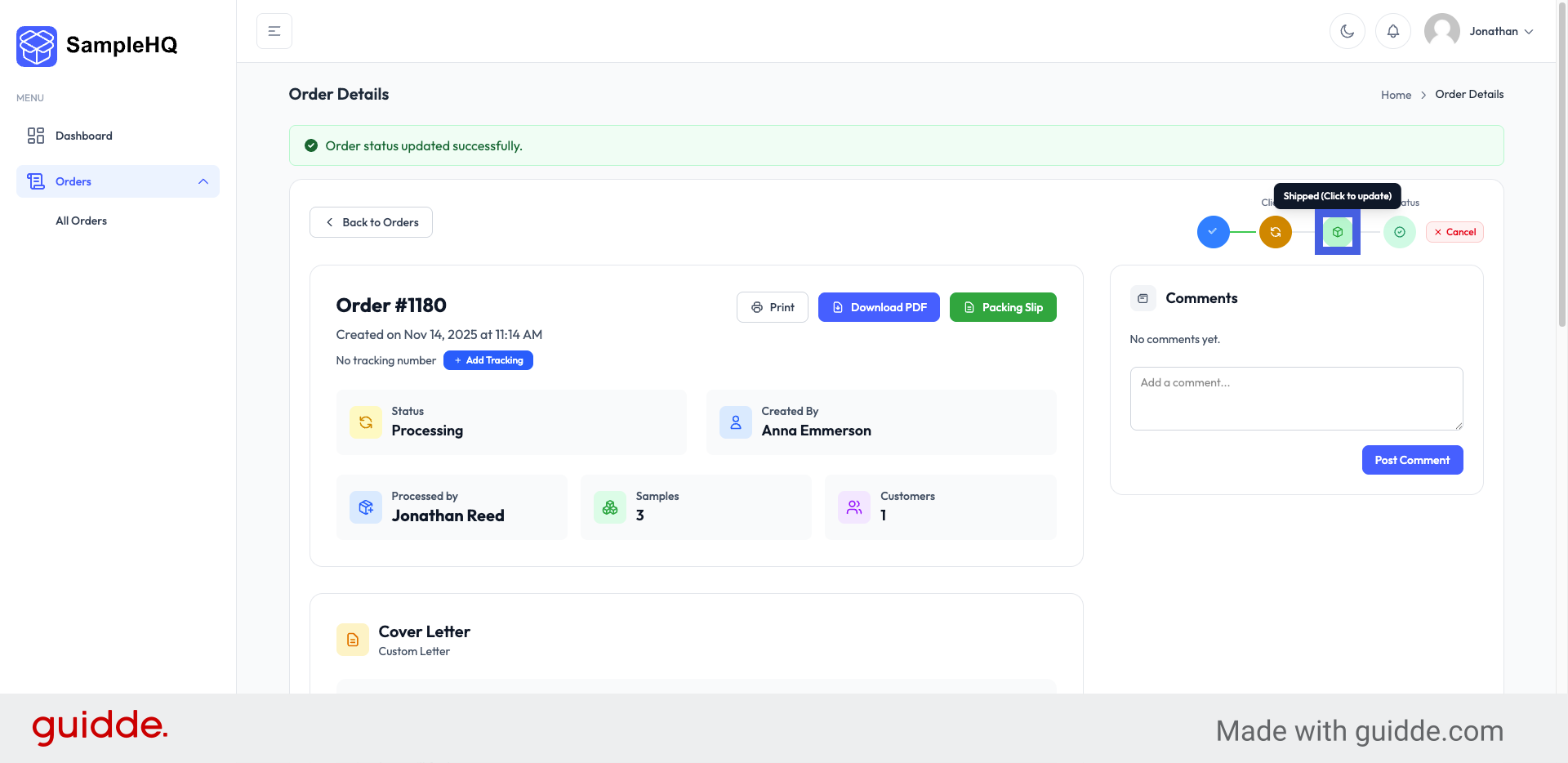Viewport: 1568px width, 763px height.
Task: Focus the Add a comment text box
Action: (x=1297, y=399)
